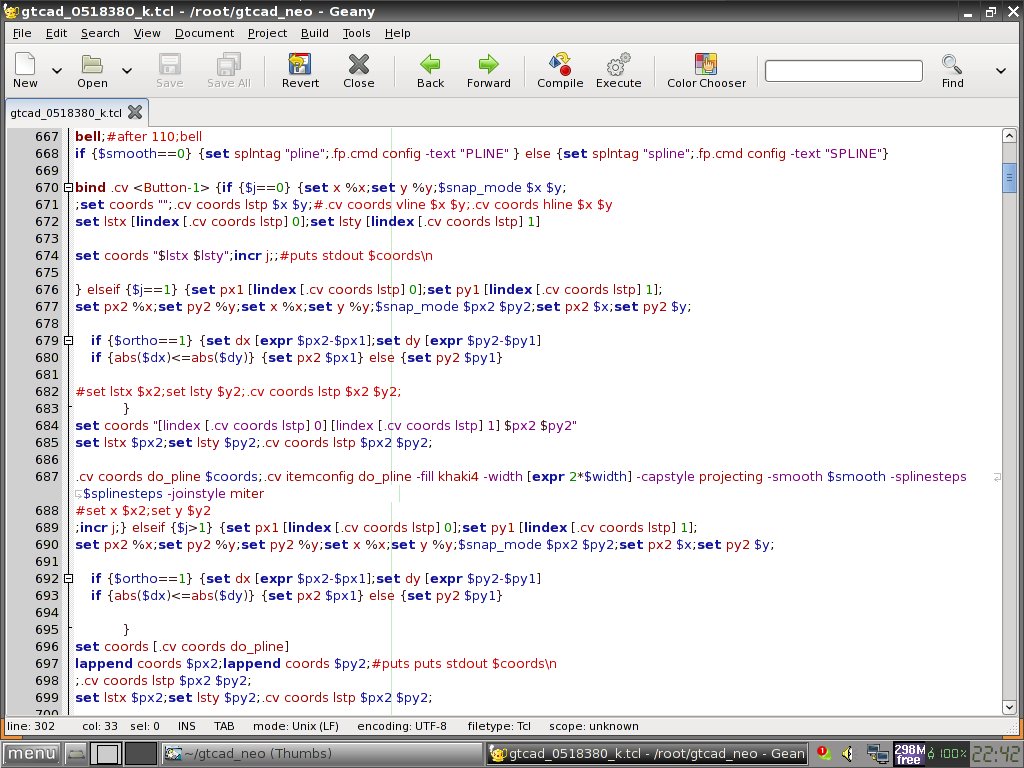
Task: Navigate Back with green left arrow
Action: [430, 70]
